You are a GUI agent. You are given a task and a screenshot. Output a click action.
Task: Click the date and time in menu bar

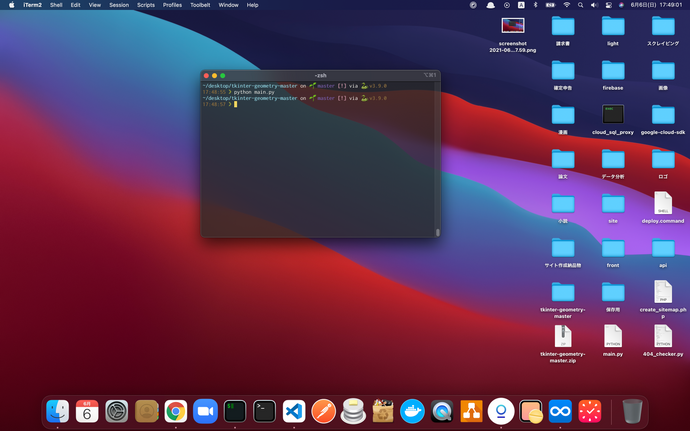click(x=656, y=5)
